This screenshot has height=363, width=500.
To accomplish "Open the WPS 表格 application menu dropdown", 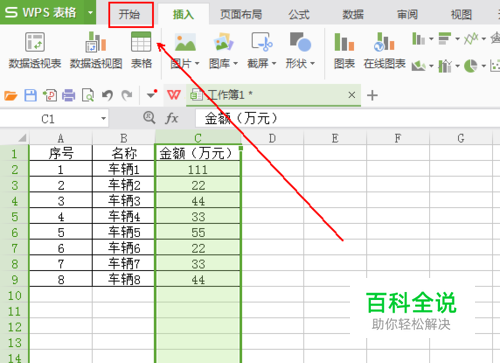I will [90, 13].
